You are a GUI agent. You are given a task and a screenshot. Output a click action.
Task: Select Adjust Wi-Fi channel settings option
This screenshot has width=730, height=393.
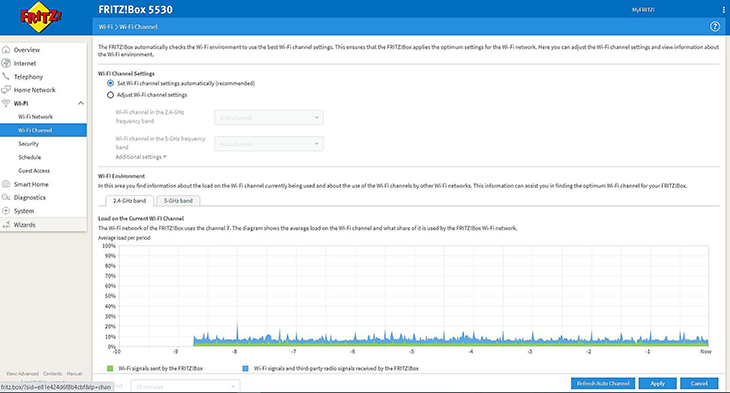pyautogui.click(x=110, y=95)
